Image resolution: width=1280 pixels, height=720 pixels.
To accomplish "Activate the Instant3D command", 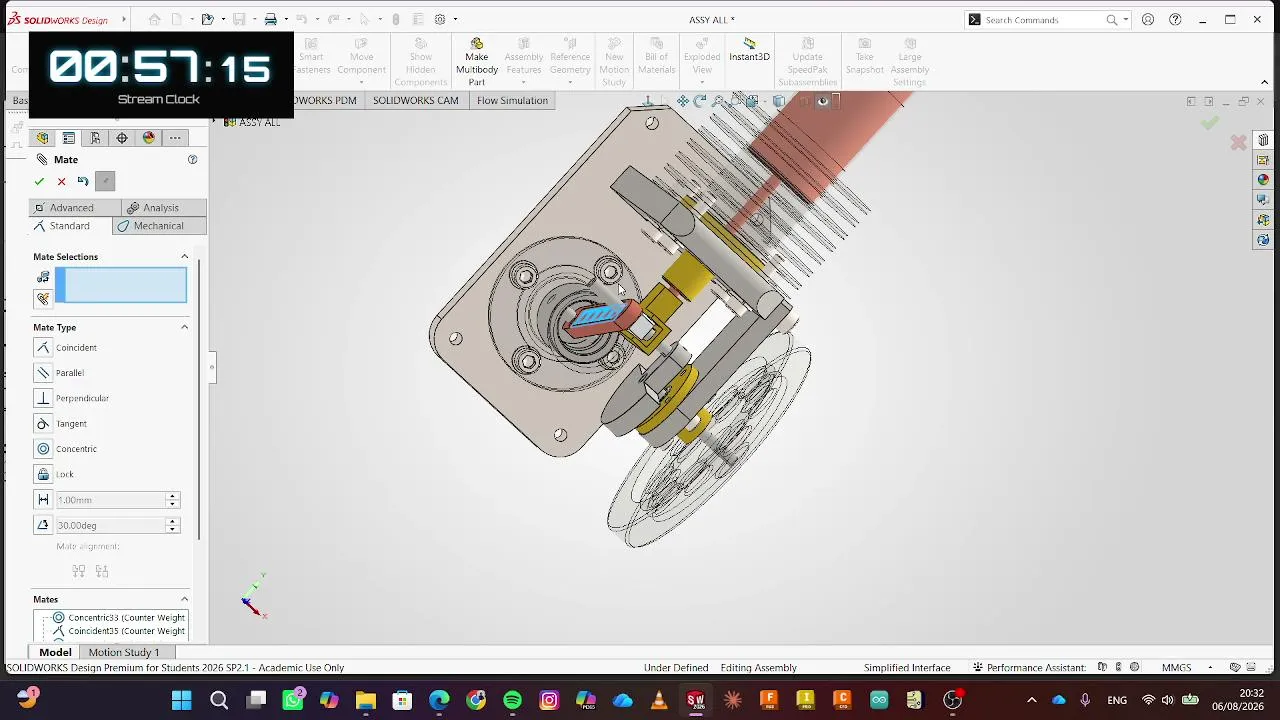I will [x=749, y=50].
